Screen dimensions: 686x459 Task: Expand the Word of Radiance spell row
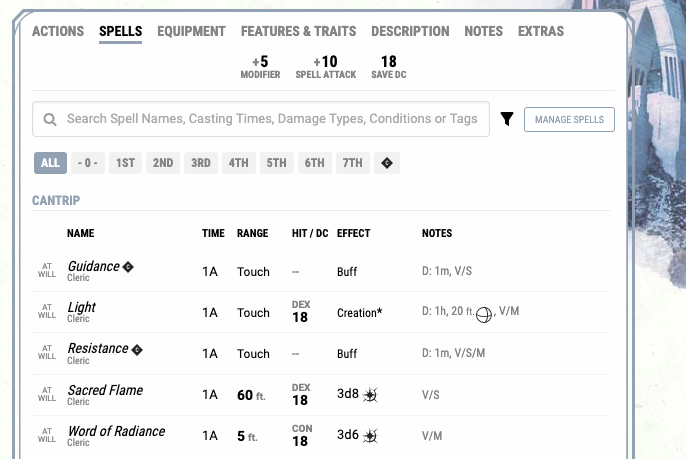[321, 436]
